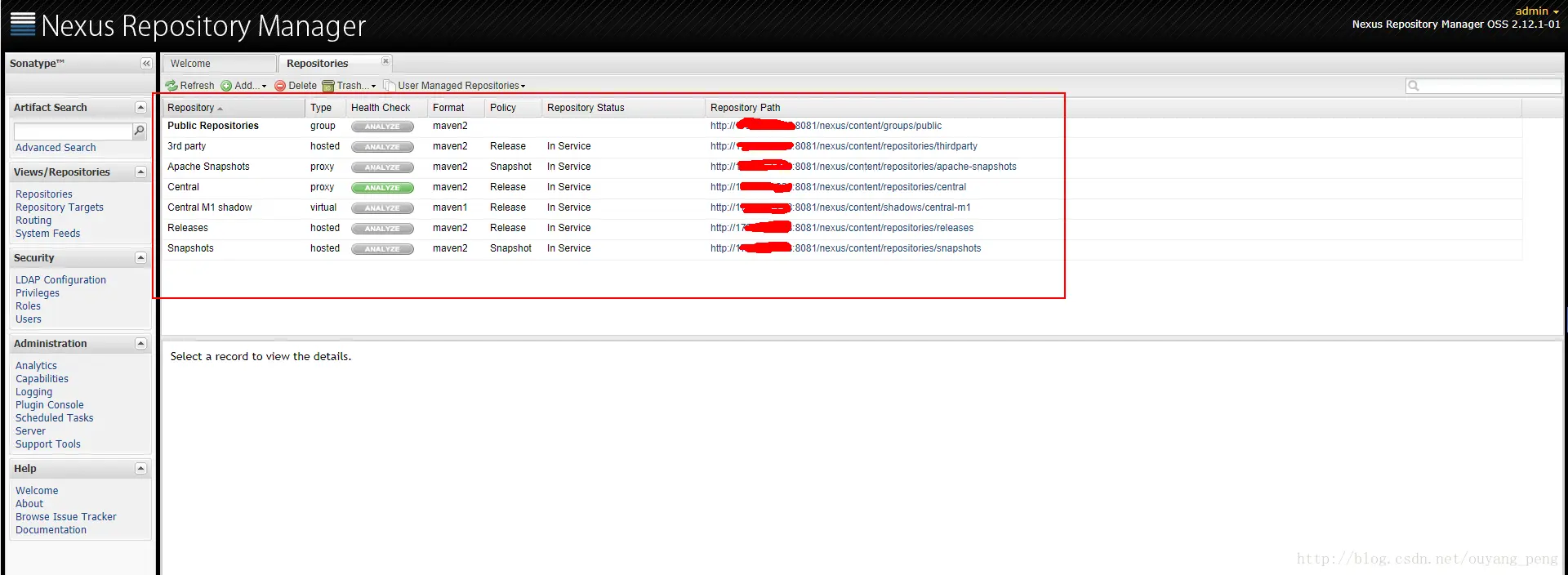
Task: Open User Managed Repositories dropdown
Action: (x=455, y=86)
